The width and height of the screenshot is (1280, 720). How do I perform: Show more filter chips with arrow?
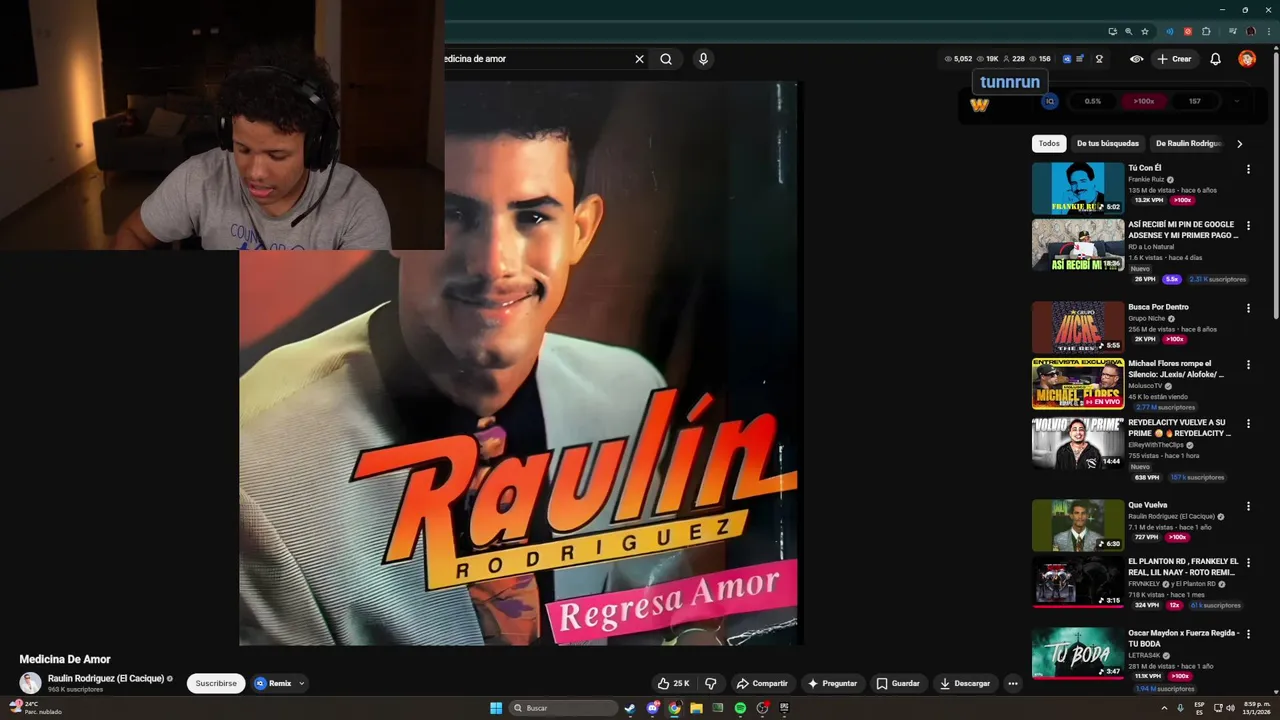point(1239,144)
